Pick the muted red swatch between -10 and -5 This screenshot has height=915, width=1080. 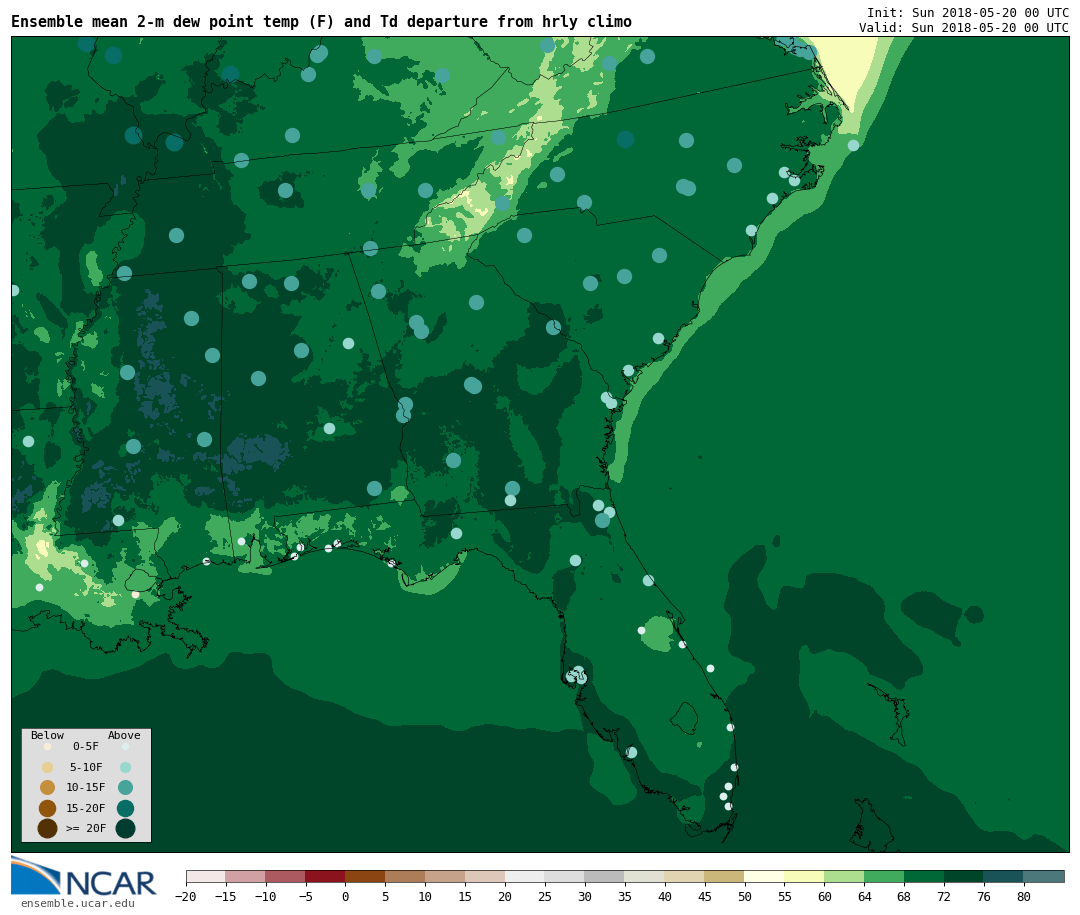[x=285, y=876]
